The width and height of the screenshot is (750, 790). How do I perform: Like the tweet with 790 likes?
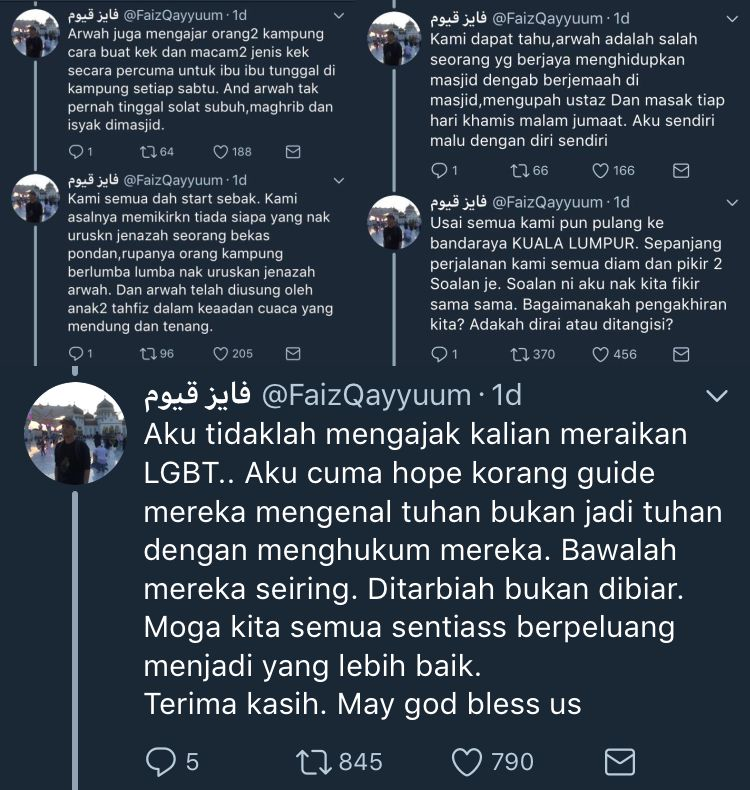pos(467,762)
